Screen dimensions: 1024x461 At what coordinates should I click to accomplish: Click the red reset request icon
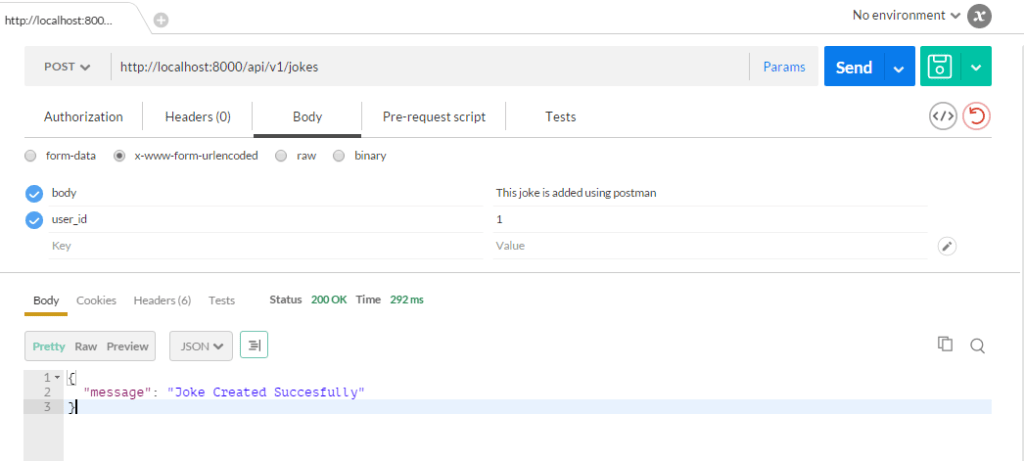[x=976, y=117]
